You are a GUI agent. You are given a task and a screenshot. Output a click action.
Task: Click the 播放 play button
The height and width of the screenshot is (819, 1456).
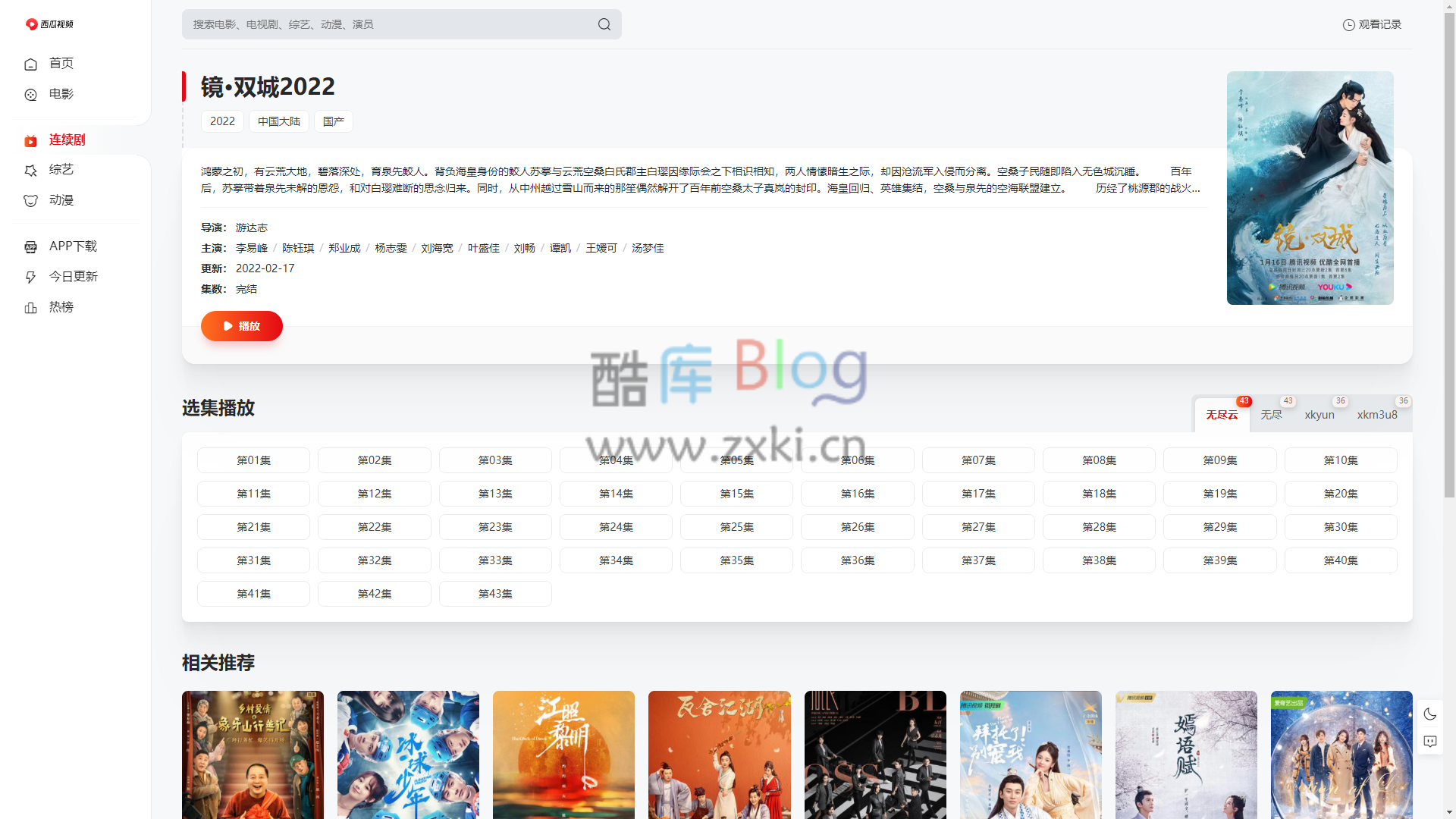[241, 326]
